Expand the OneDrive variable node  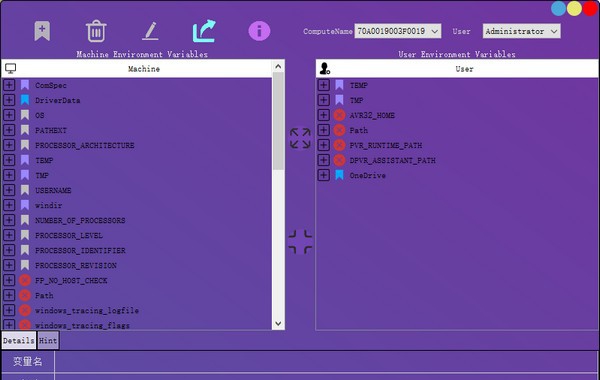(x=324, y=175)
